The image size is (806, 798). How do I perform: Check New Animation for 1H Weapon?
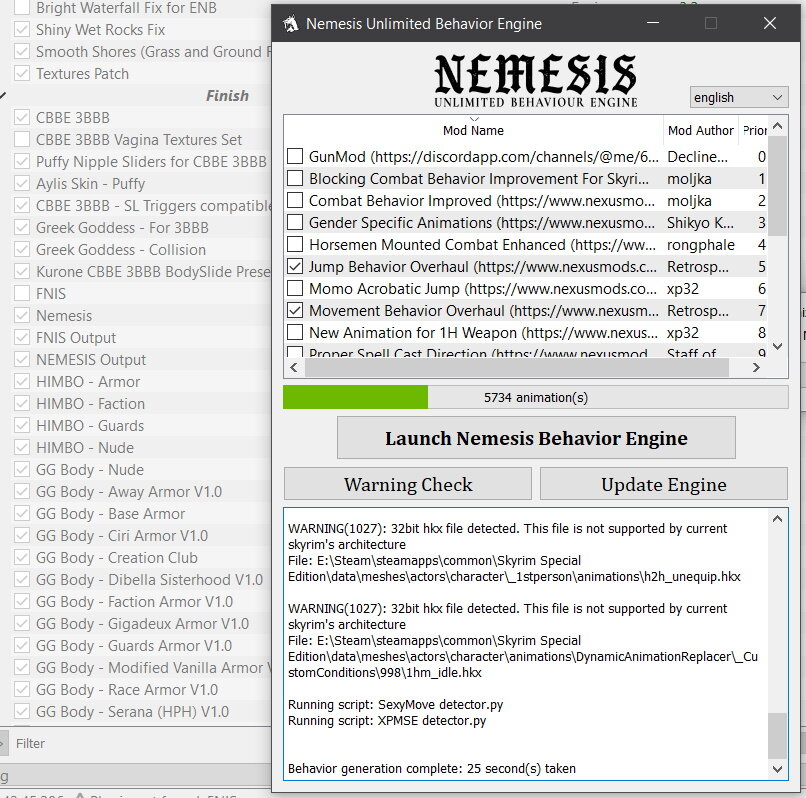coord(295,333)
